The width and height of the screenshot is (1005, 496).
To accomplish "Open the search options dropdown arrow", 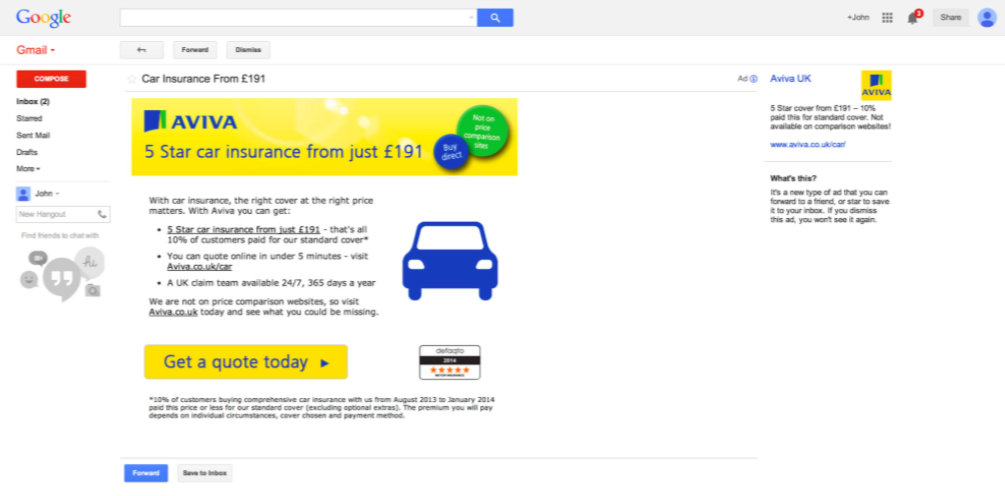I will pos(471,18).
